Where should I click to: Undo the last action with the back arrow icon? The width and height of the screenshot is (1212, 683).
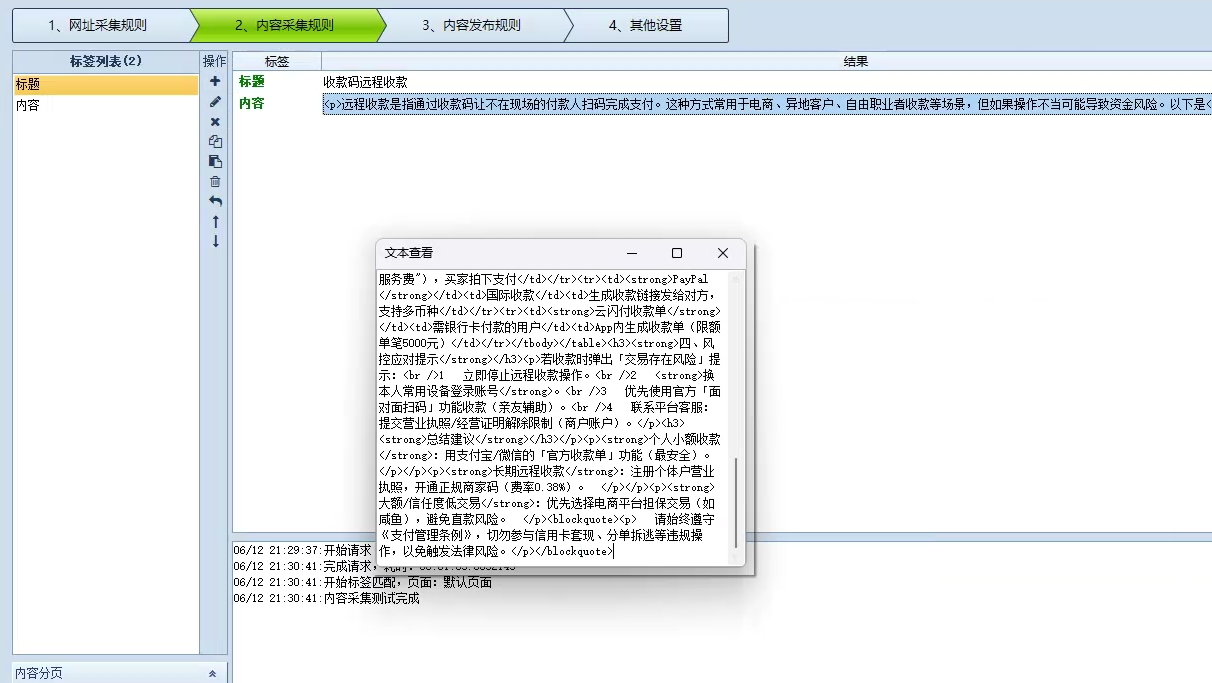pyautogui.click(x=215, y=201)
